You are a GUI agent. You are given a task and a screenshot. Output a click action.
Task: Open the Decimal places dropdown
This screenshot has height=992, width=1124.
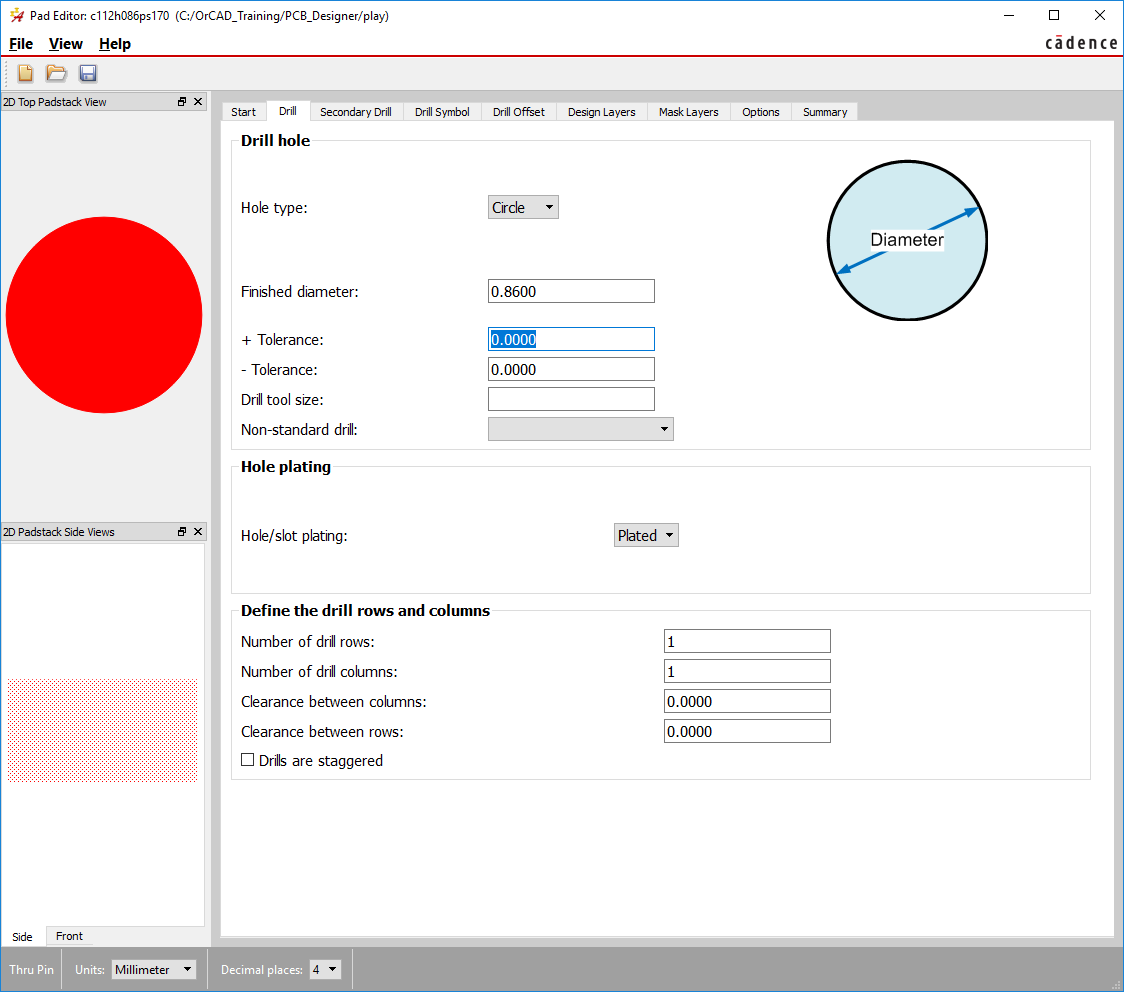pyautogui.click(x=325, y=970)
